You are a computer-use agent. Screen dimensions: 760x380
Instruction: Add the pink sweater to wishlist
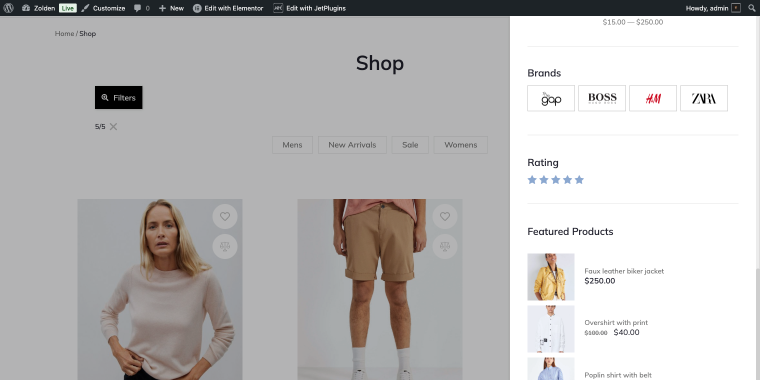[225, 217]
